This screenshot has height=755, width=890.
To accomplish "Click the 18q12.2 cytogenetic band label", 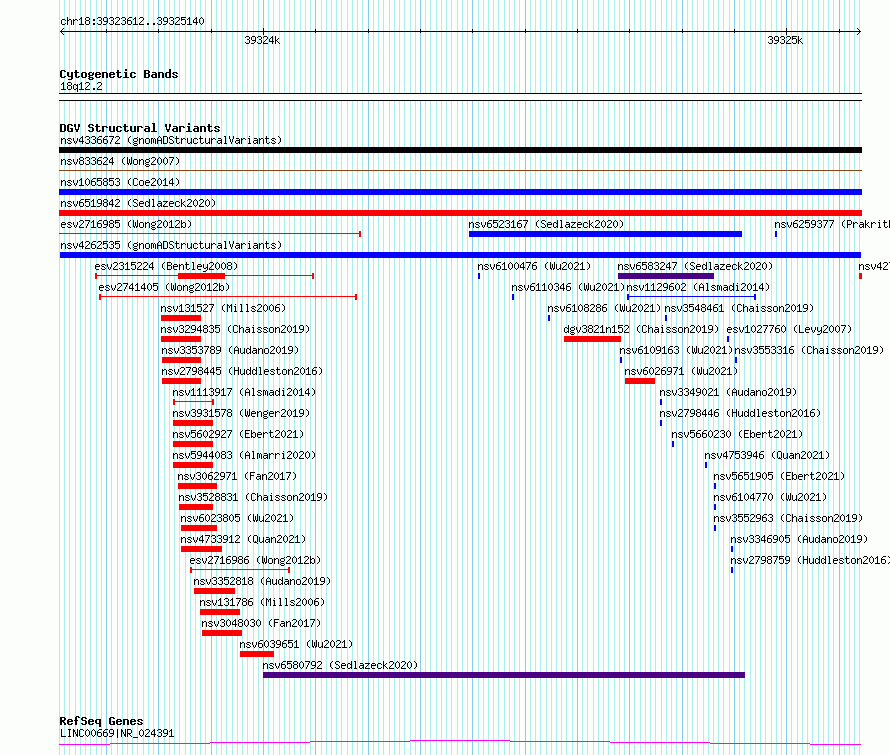I will tap(81, 86).
